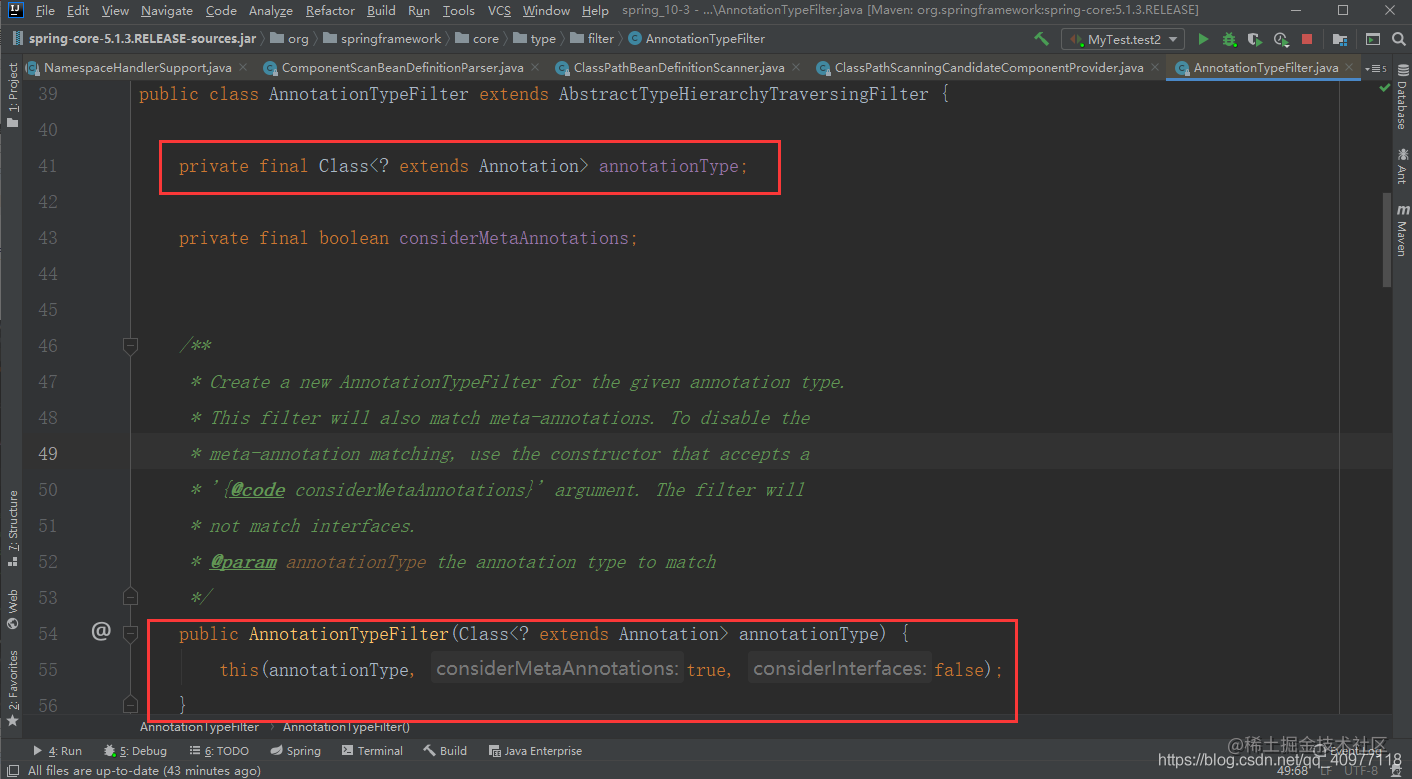Open the Run menu
Image resolution: width=1412 pixels, height=779 pixels.
pyautogui.click(x=419, y=10)
